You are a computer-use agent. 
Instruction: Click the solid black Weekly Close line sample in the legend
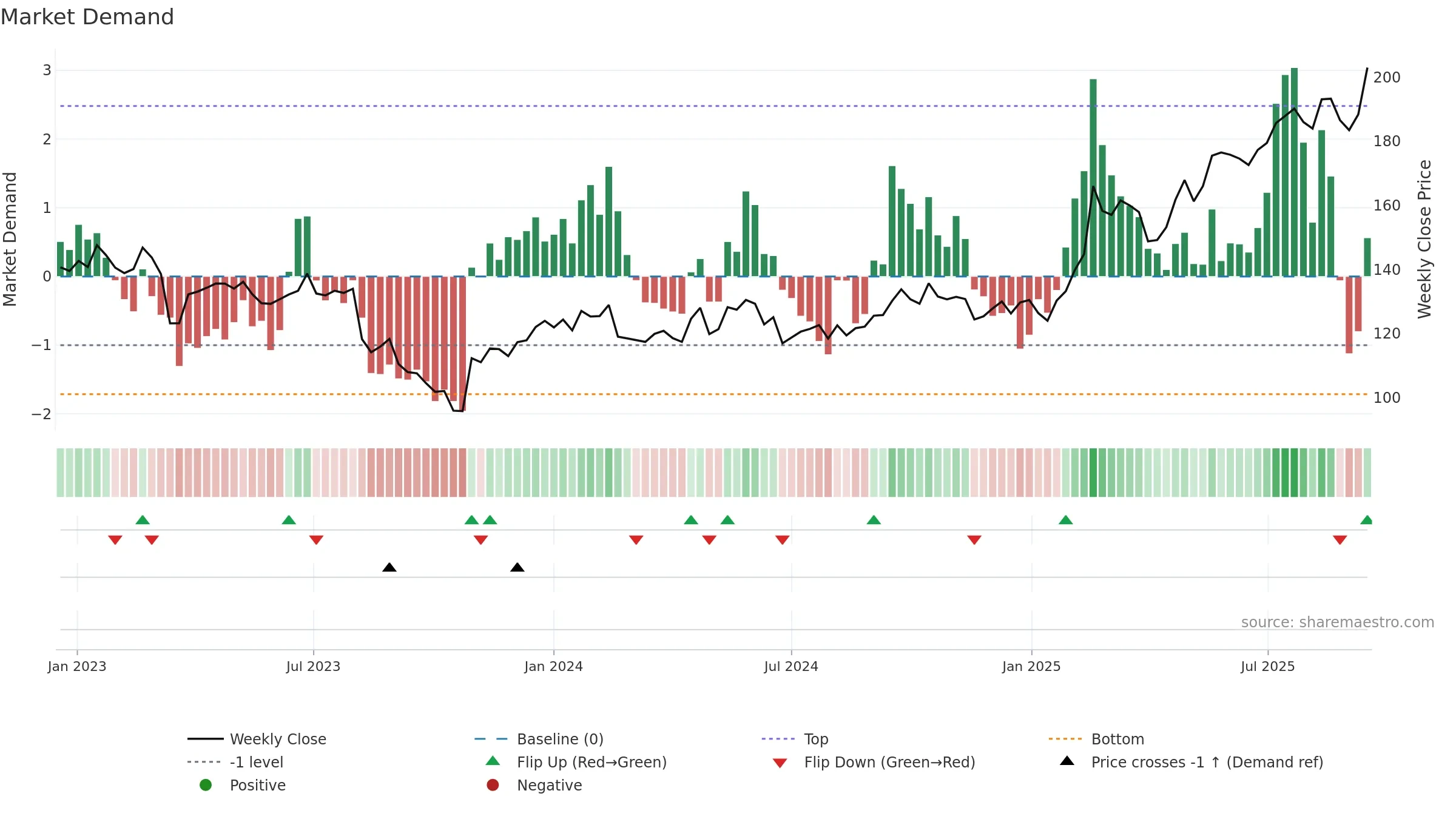pyautogui.click(x=206, y=739)
